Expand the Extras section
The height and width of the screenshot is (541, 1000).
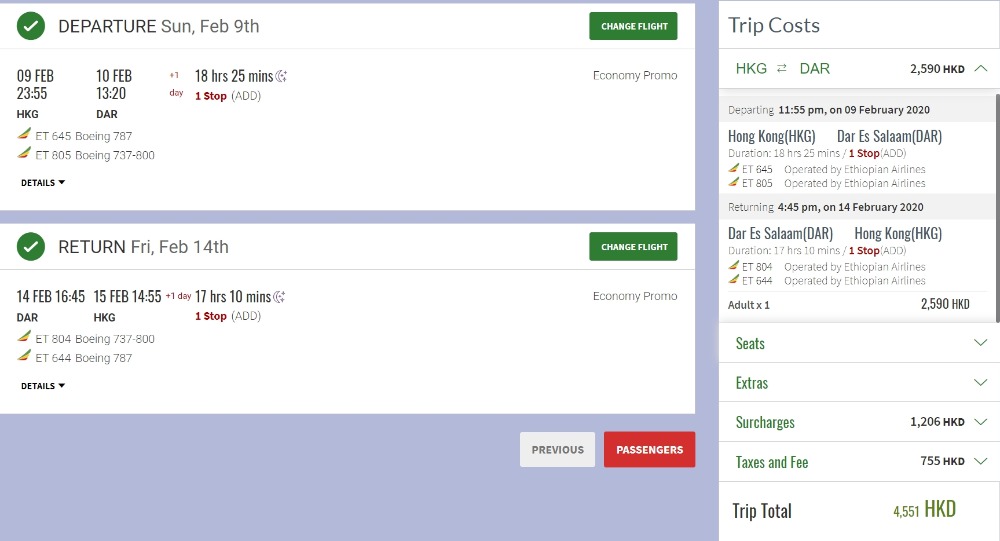point(980,382)
